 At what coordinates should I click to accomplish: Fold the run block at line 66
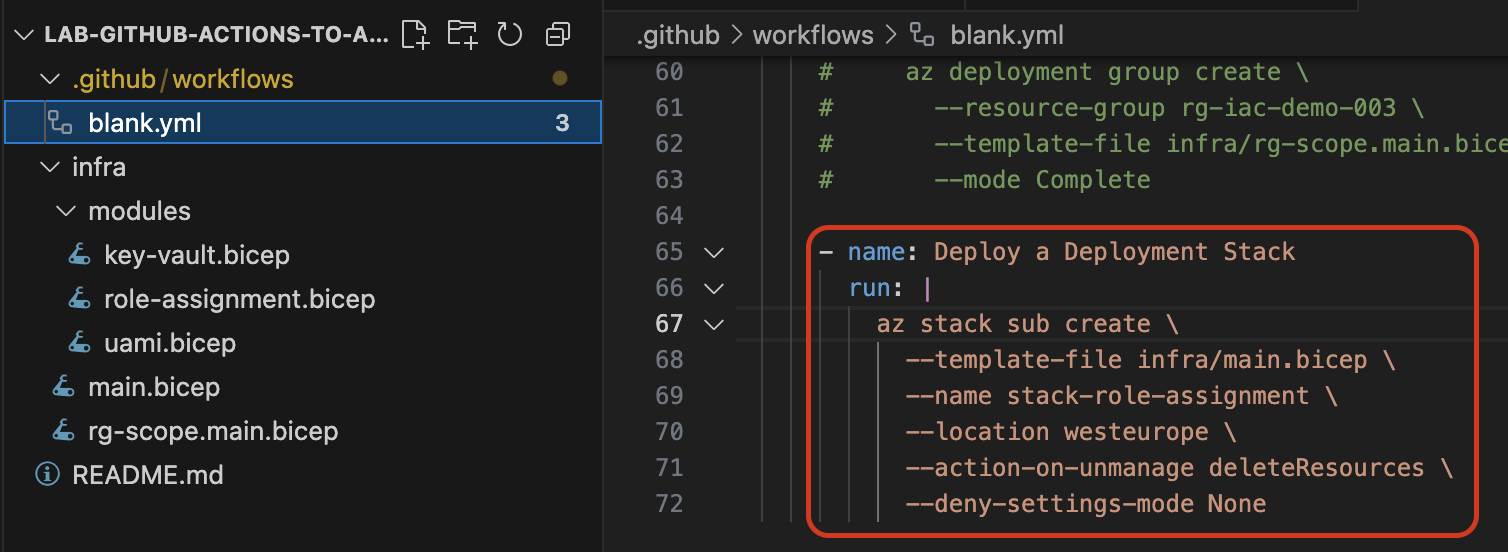(713, 288)
